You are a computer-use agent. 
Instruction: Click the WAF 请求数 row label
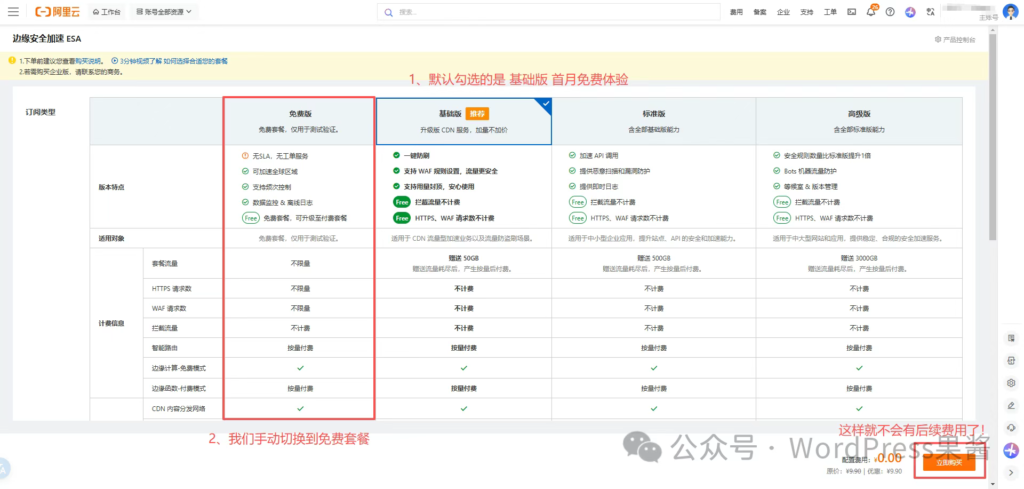[169, 308]
